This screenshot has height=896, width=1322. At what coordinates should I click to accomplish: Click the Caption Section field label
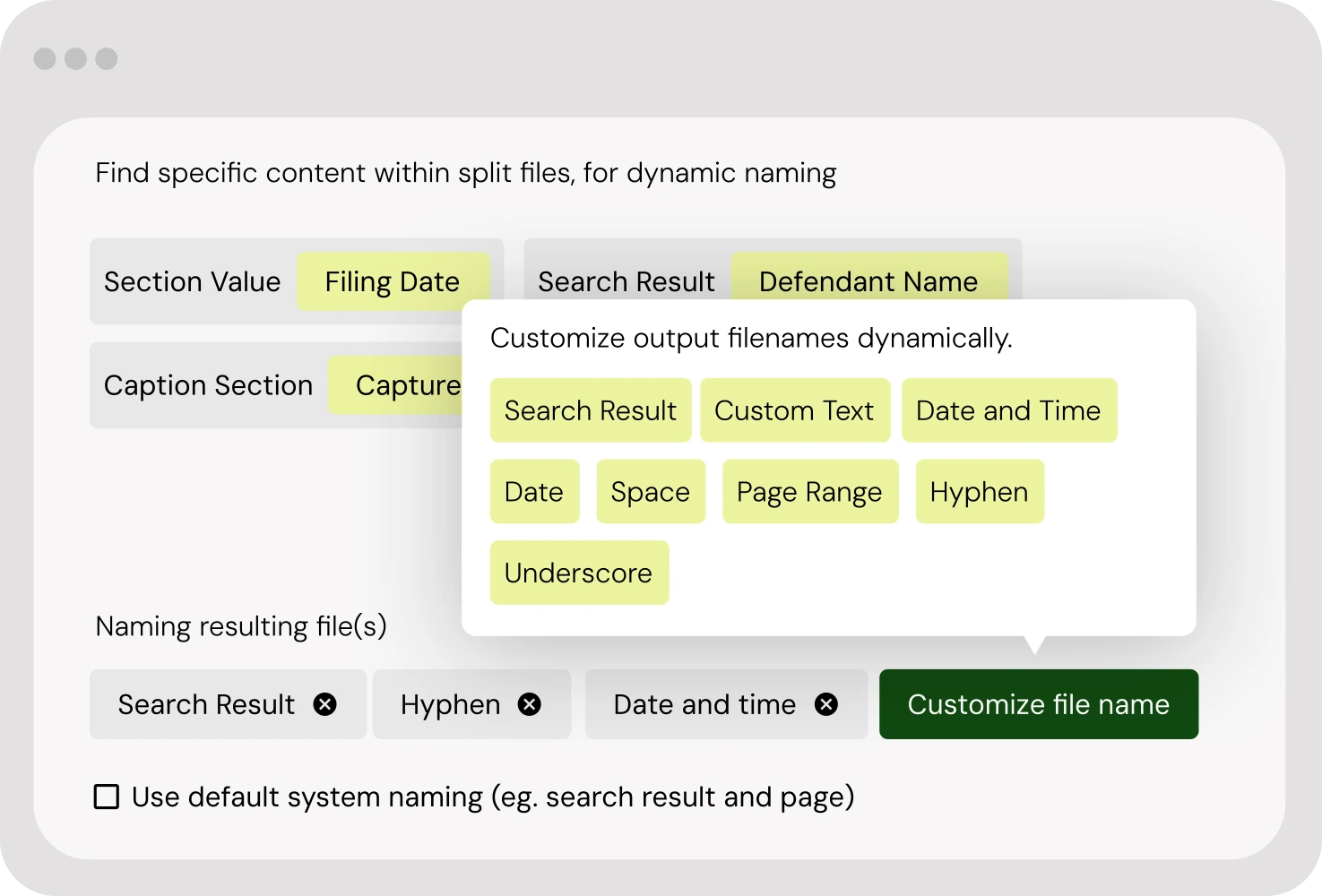click(x=208, y=385)
